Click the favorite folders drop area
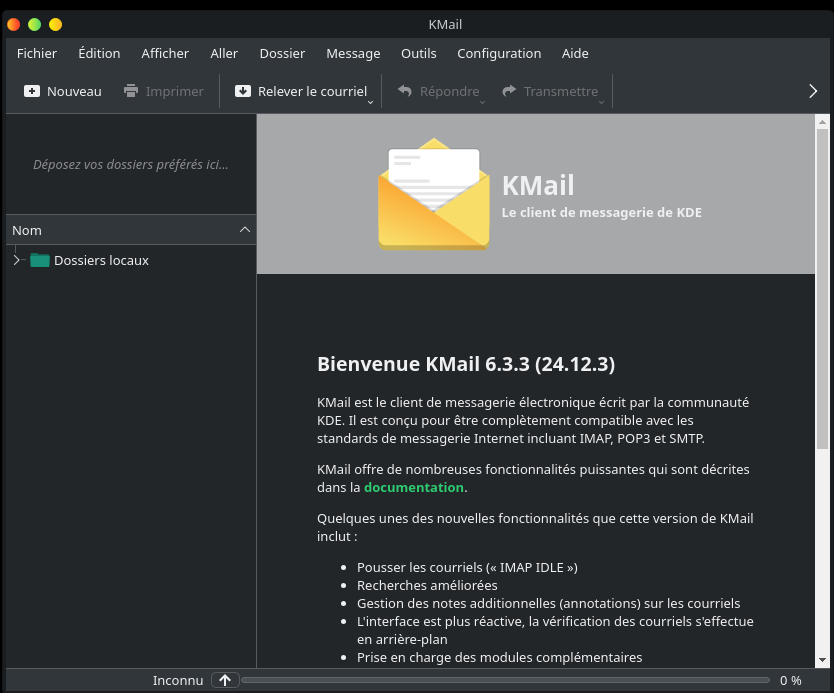 pos(130,164)
